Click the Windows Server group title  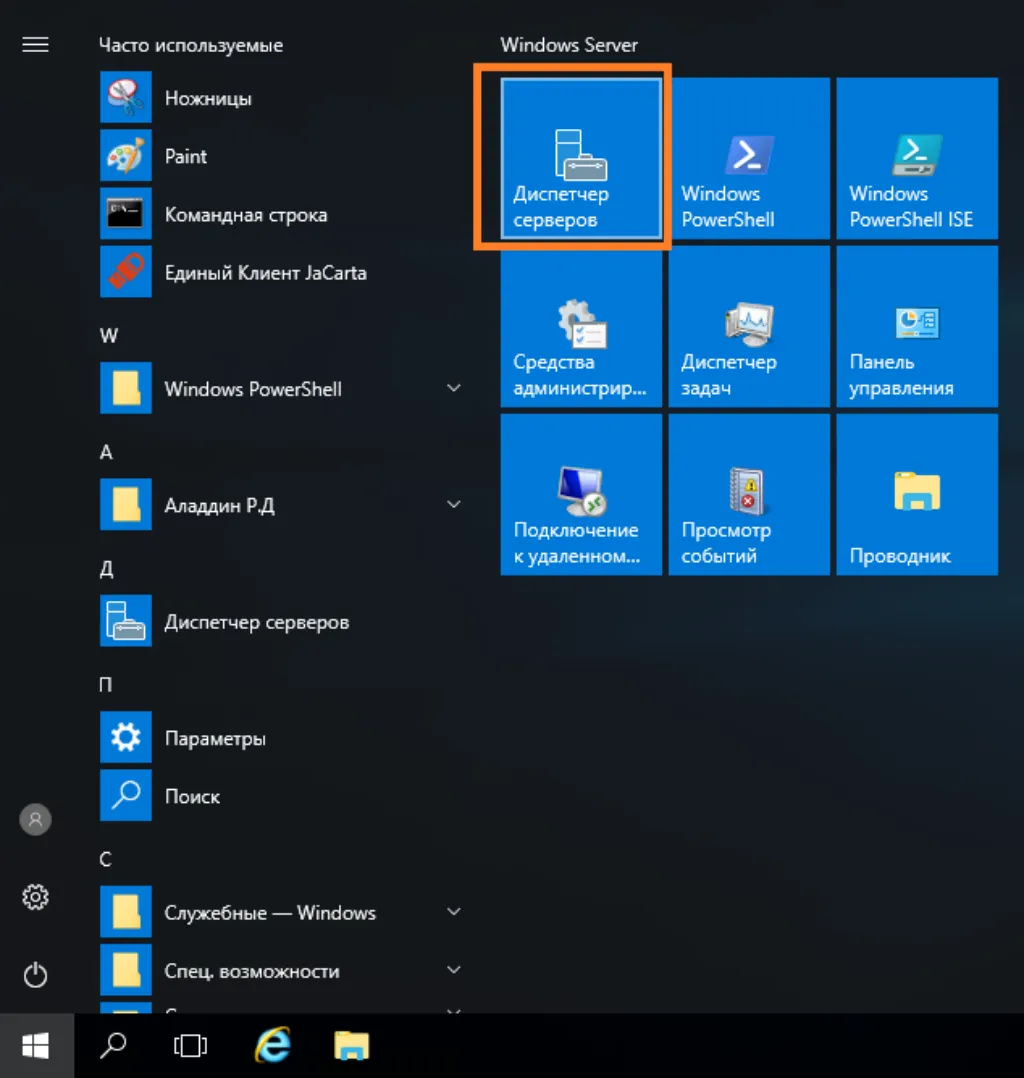point(569,45)
